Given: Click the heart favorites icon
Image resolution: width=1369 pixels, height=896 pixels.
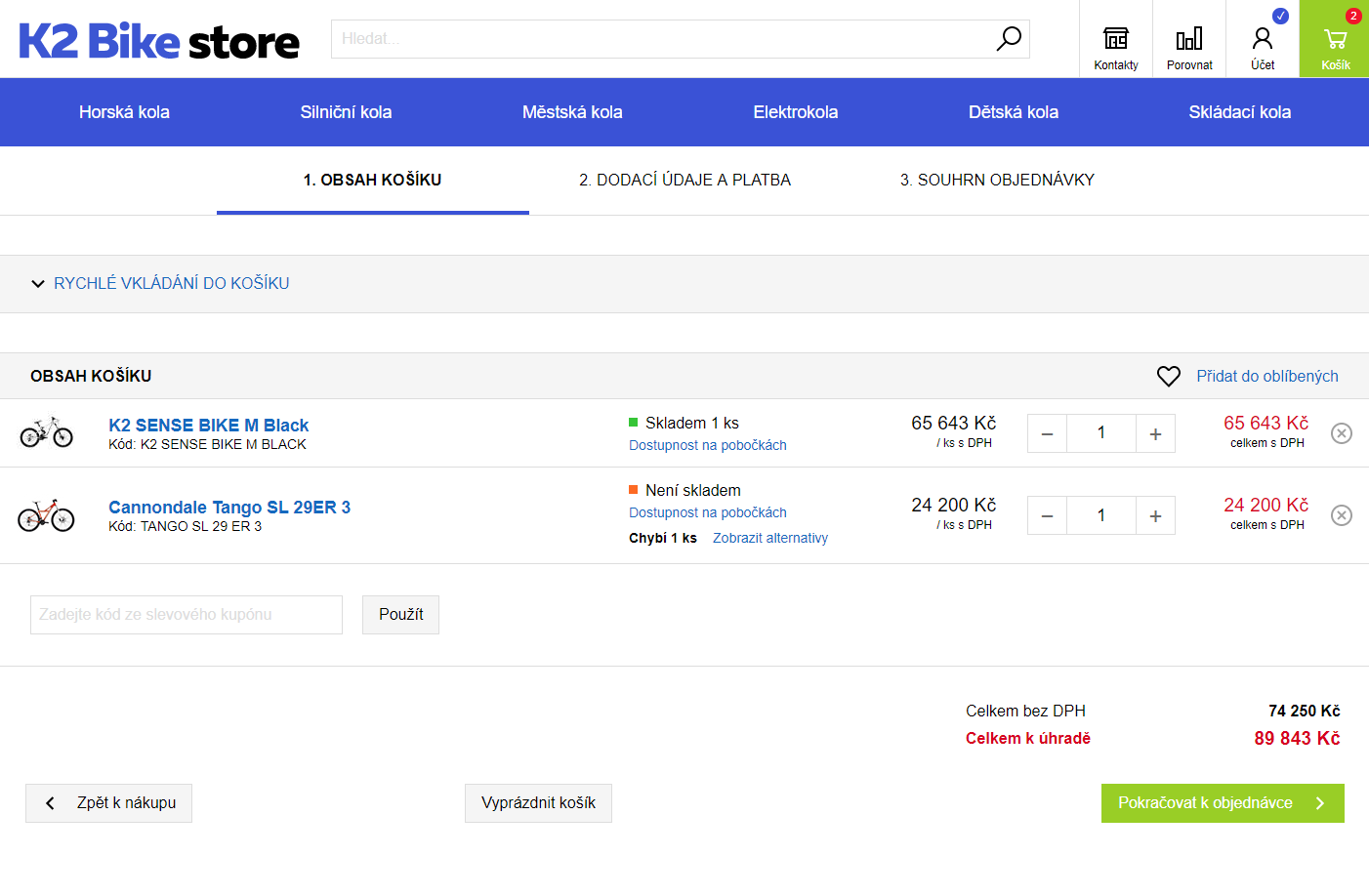Looking at the screenshot, I should [1168, 376].
